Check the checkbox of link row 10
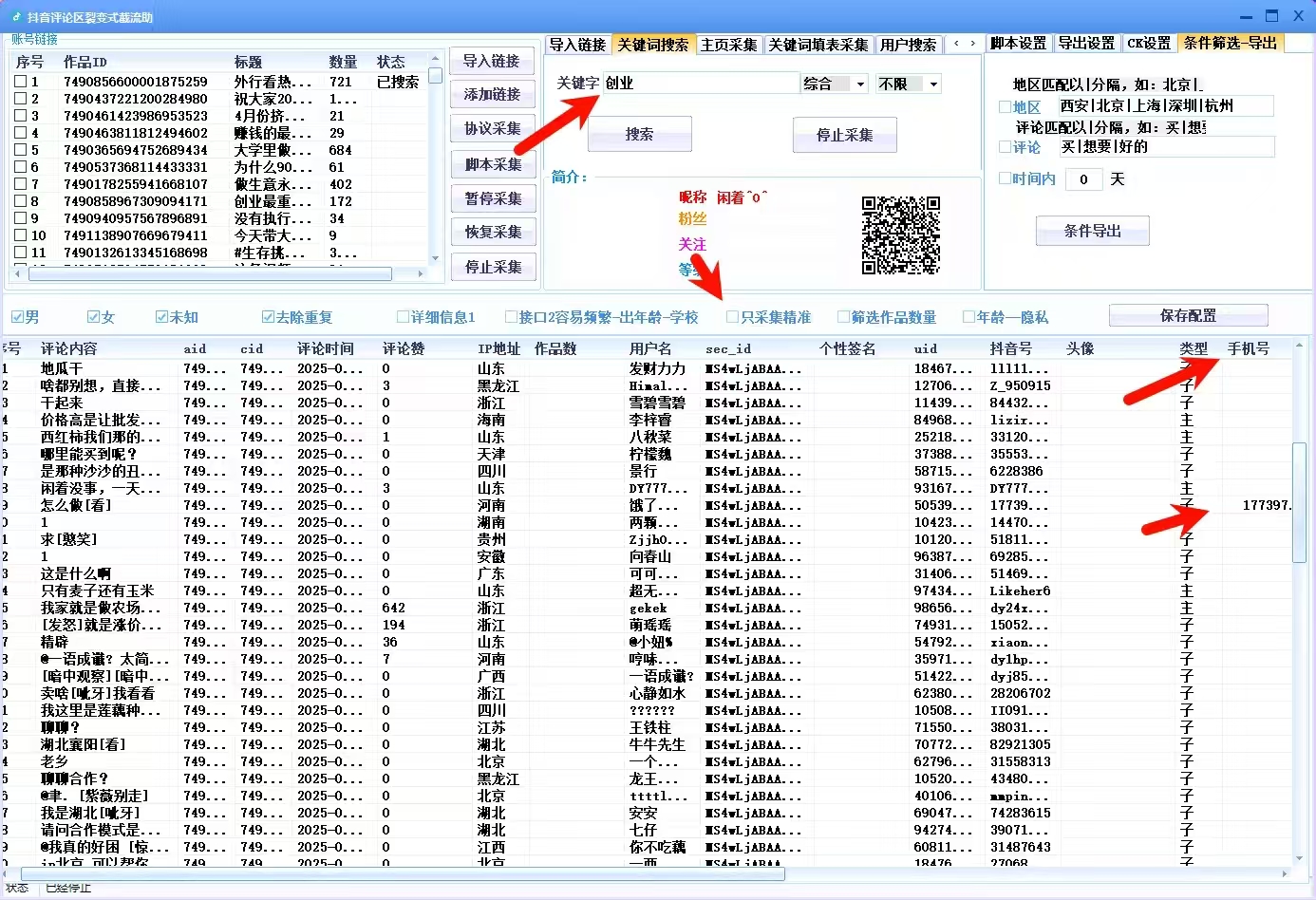 (21, 235)
